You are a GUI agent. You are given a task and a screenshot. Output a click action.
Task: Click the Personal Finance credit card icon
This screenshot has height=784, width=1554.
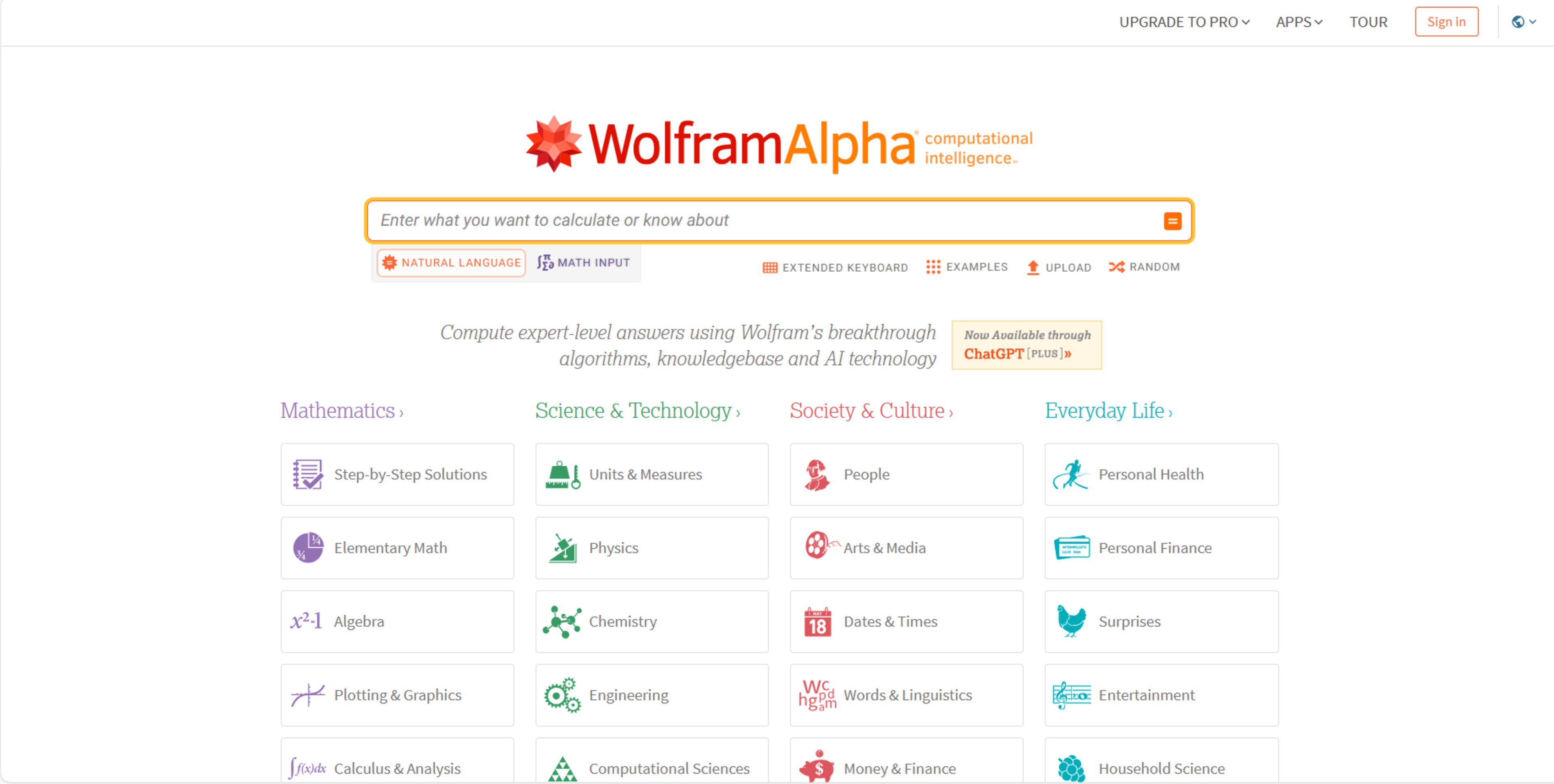(1071, 548)
